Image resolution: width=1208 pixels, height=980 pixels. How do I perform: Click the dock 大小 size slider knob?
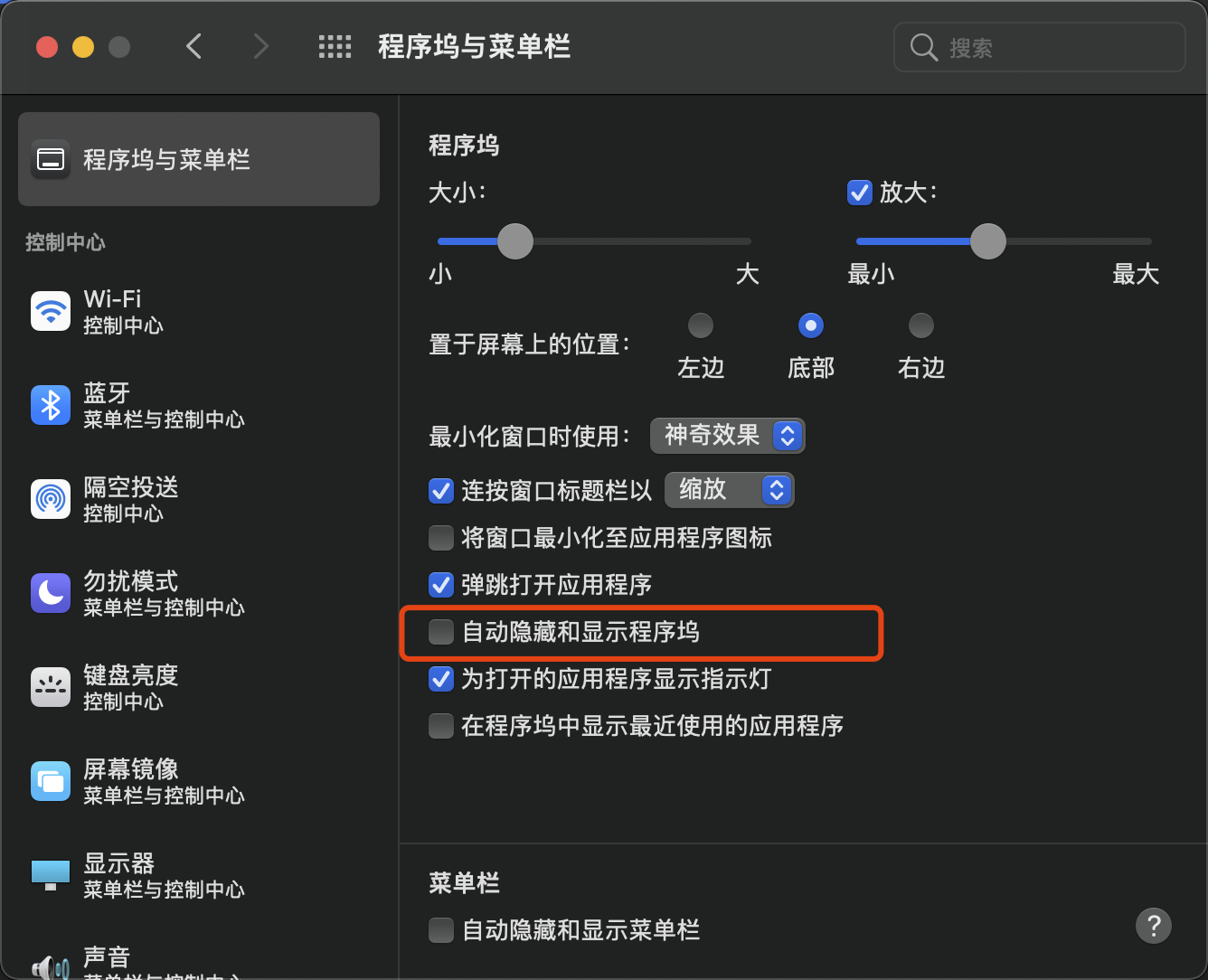(x=515, y=241)
